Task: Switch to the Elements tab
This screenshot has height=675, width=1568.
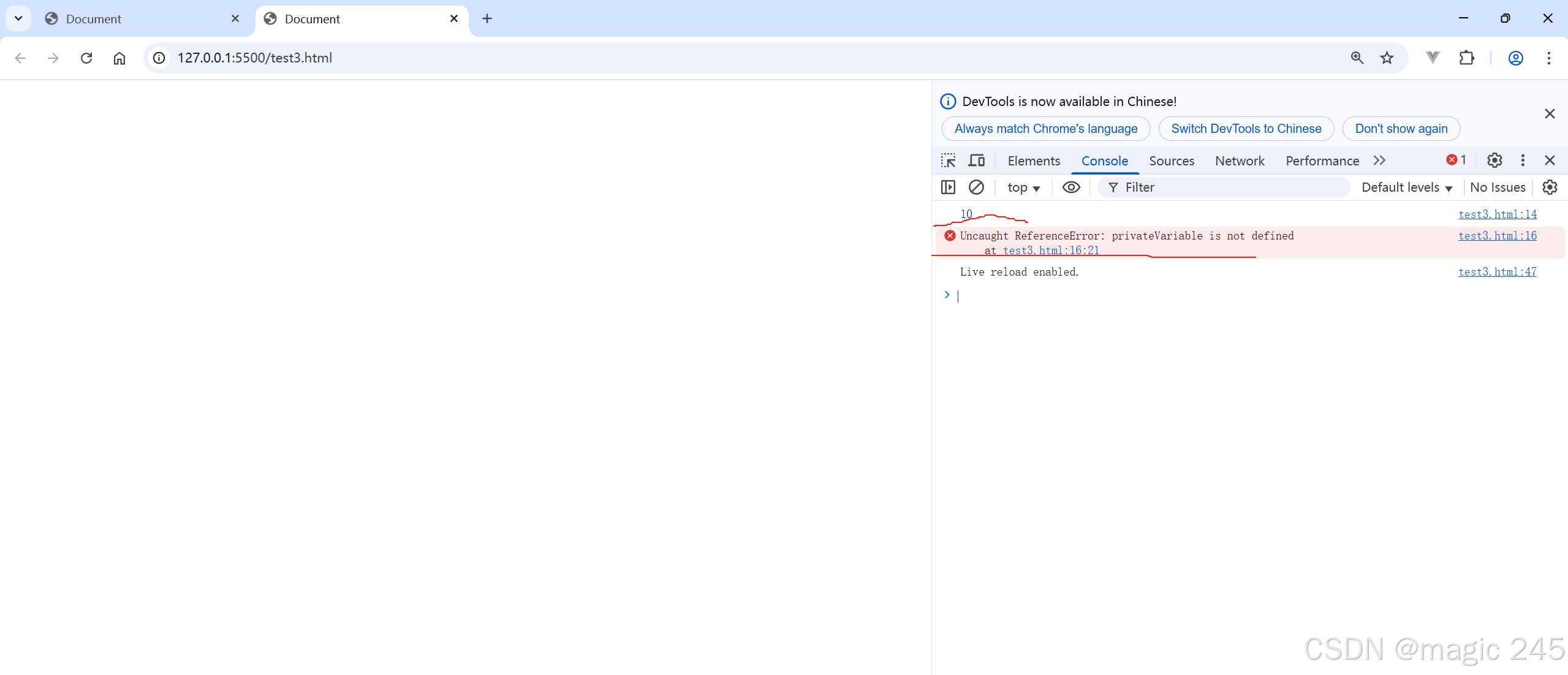Action: [1034, 160]
